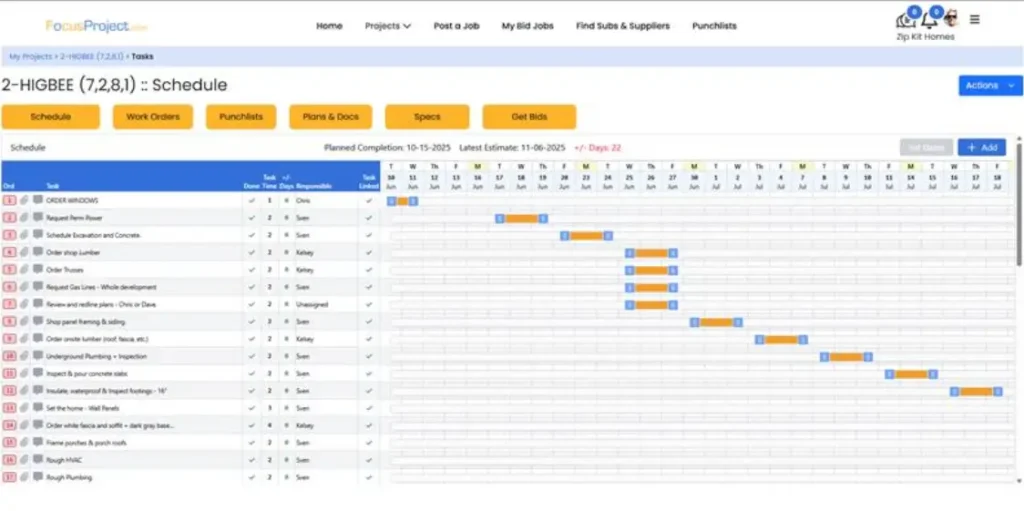Open the hamburger menu icon
This screenshot has width=1024, height=511.
[975, 19]
